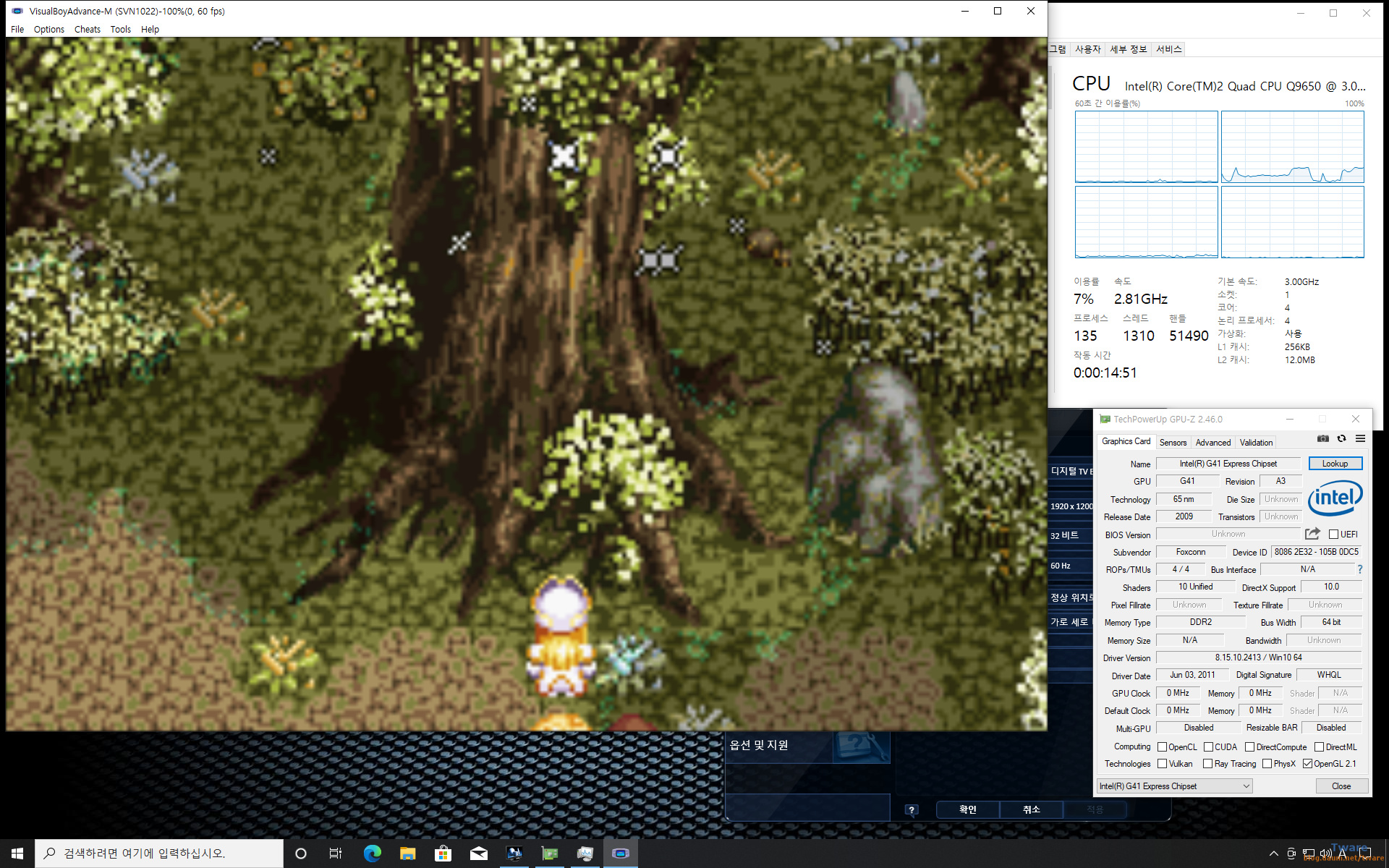This screenshot has height=868, width=1389.
Task: Click the GPU-Z refresh icon
Action: [1341, 439]
